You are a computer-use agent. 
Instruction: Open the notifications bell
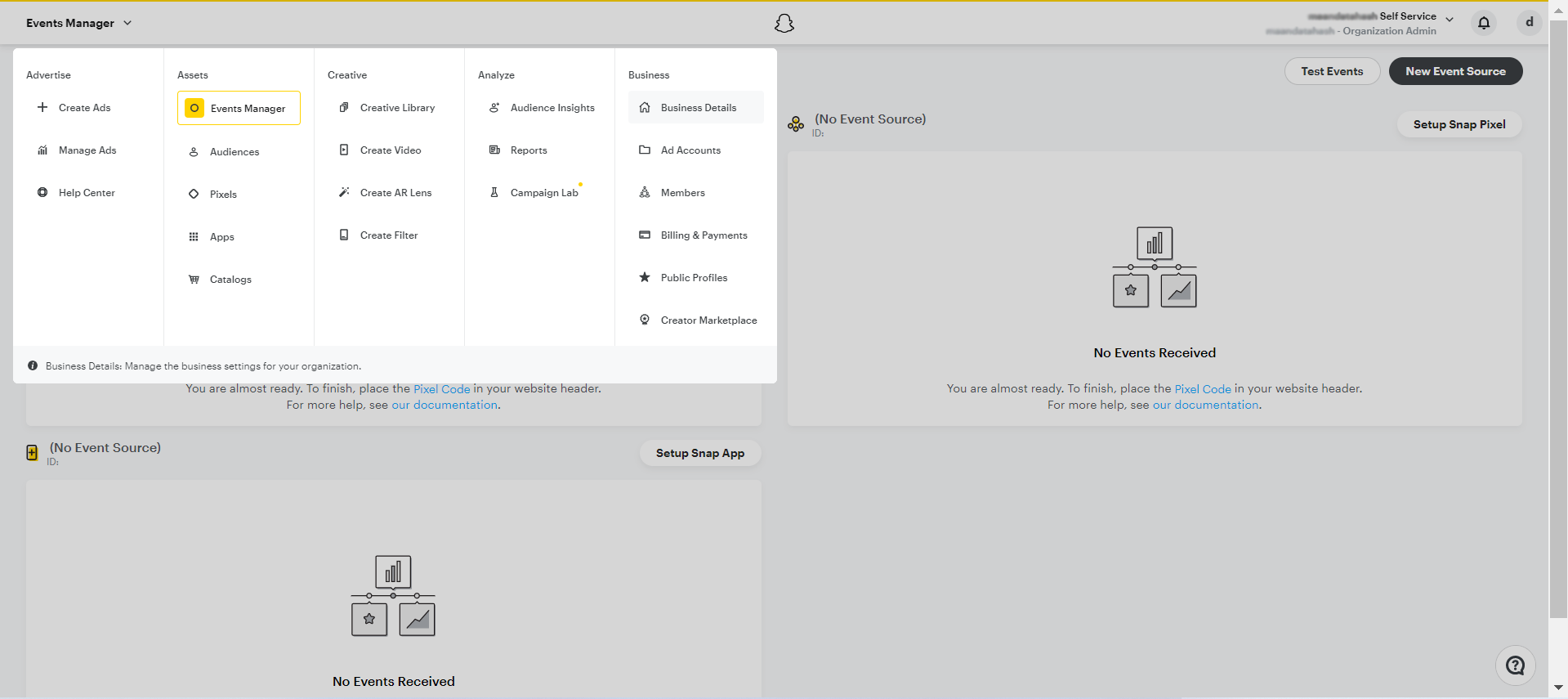1484,23
